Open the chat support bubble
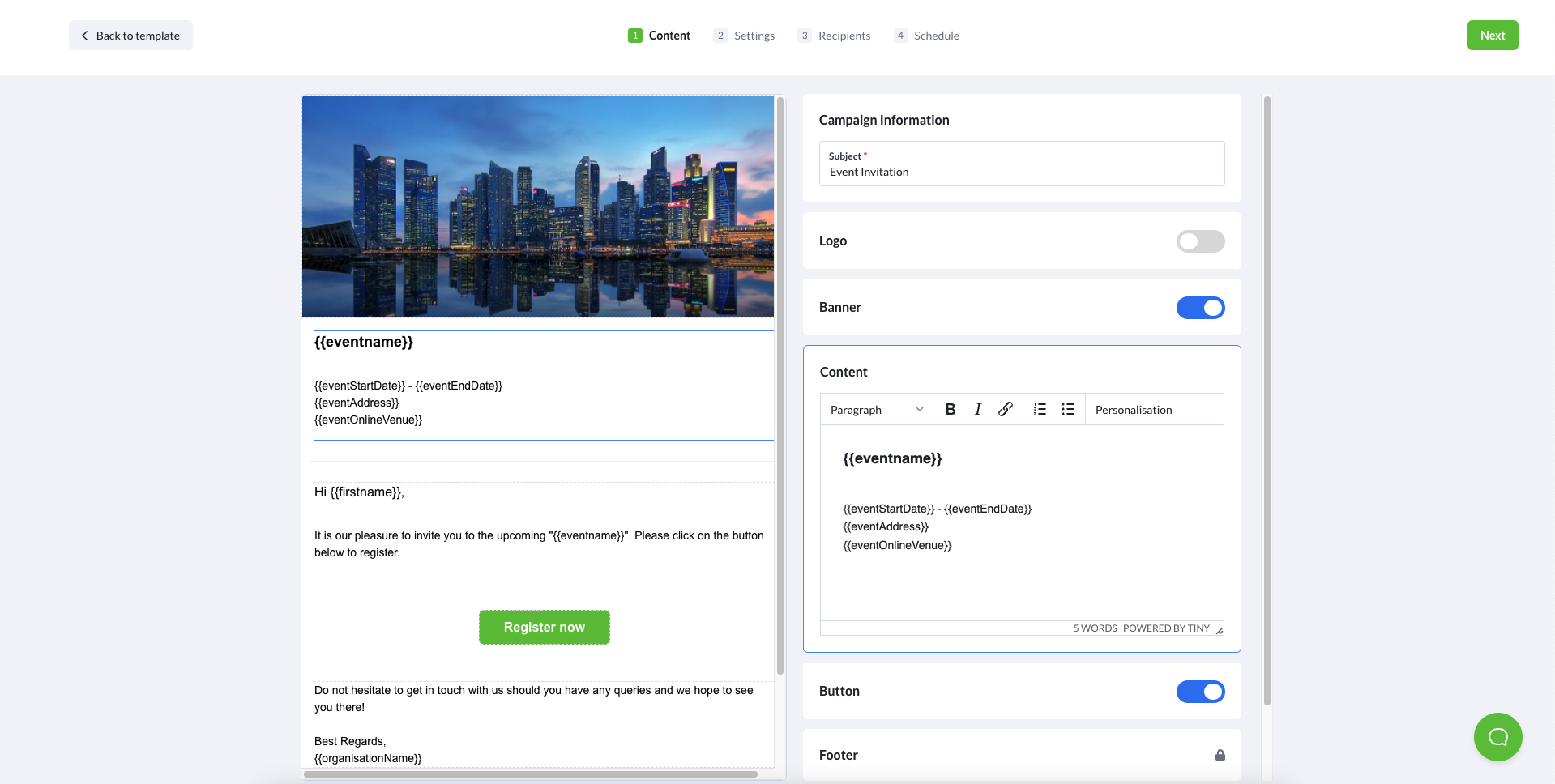Screen dimensions: 1555x784 (x=1497, y=736)
